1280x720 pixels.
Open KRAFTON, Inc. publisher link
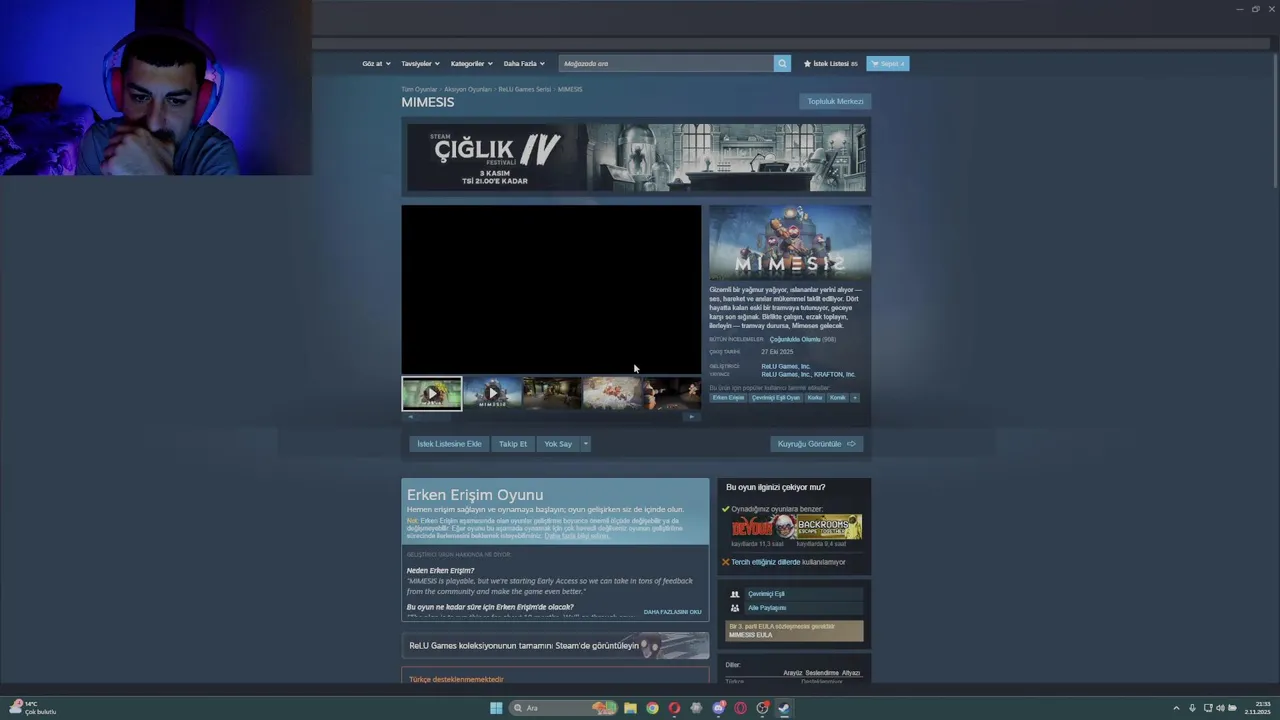tap(835, 375)
